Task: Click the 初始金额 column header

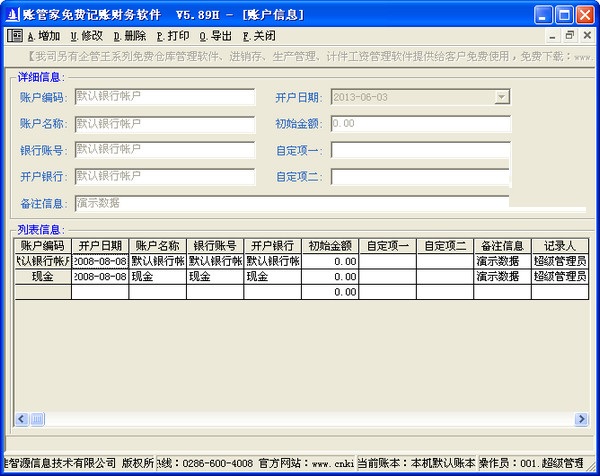Action: [x=330, y=246]
